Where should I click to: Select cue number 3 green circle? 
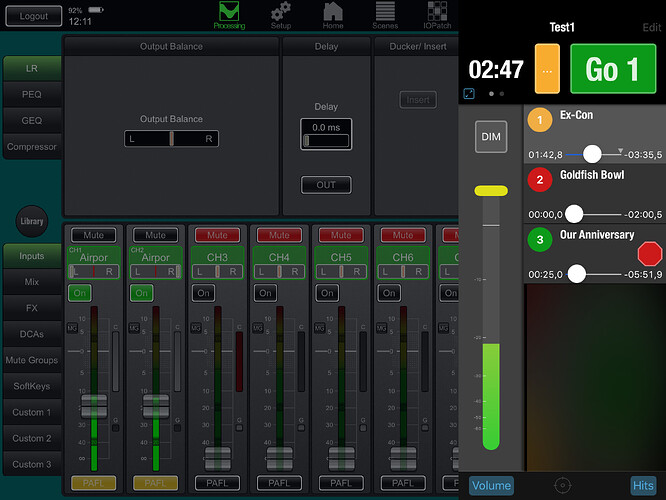click(x=540, y=240)
